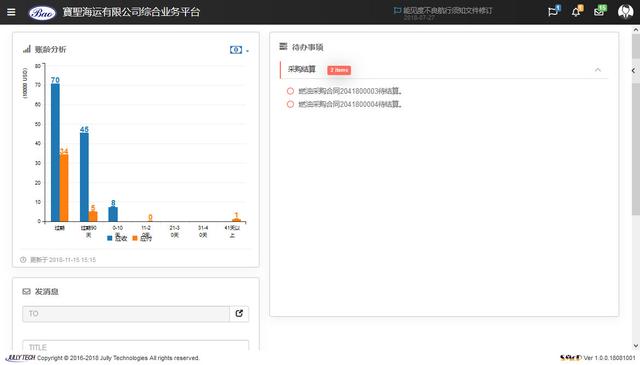This screenshot has height=365, width=640.
Task: Click the clock icon beside update time
Action: coord(23,260)
